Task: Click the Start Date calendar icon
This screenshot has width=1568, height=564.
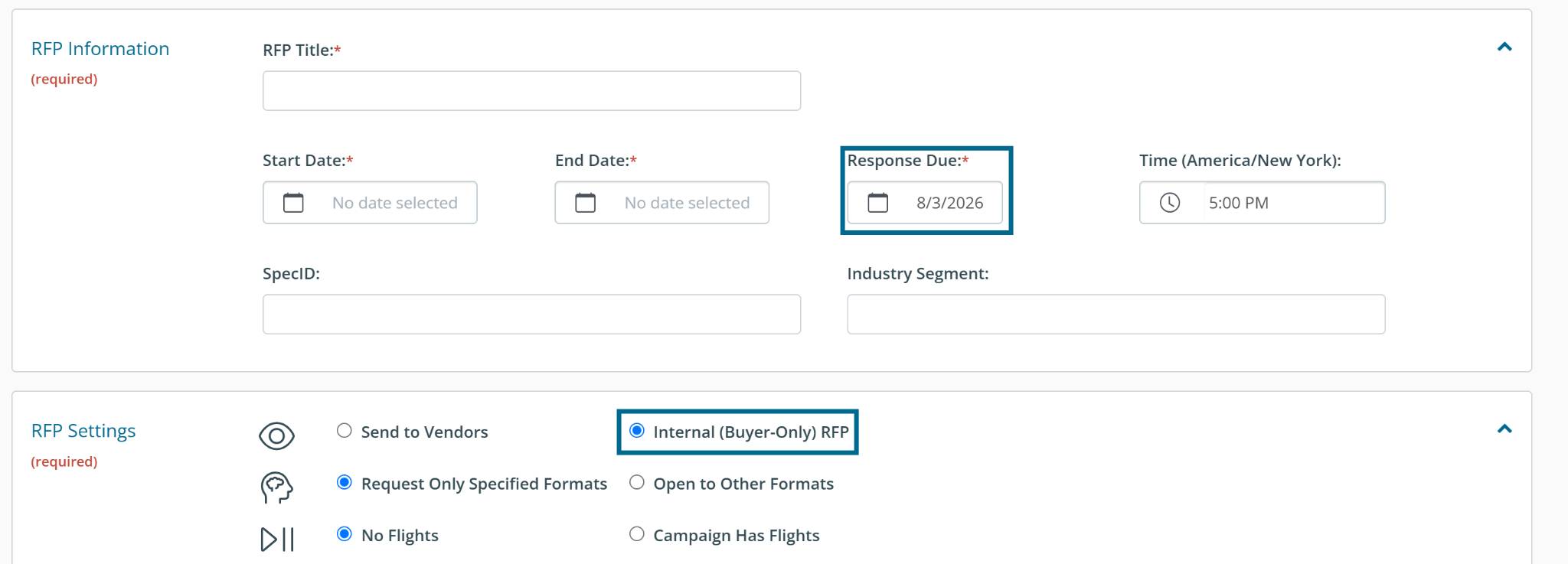Action: click(293, 203)
